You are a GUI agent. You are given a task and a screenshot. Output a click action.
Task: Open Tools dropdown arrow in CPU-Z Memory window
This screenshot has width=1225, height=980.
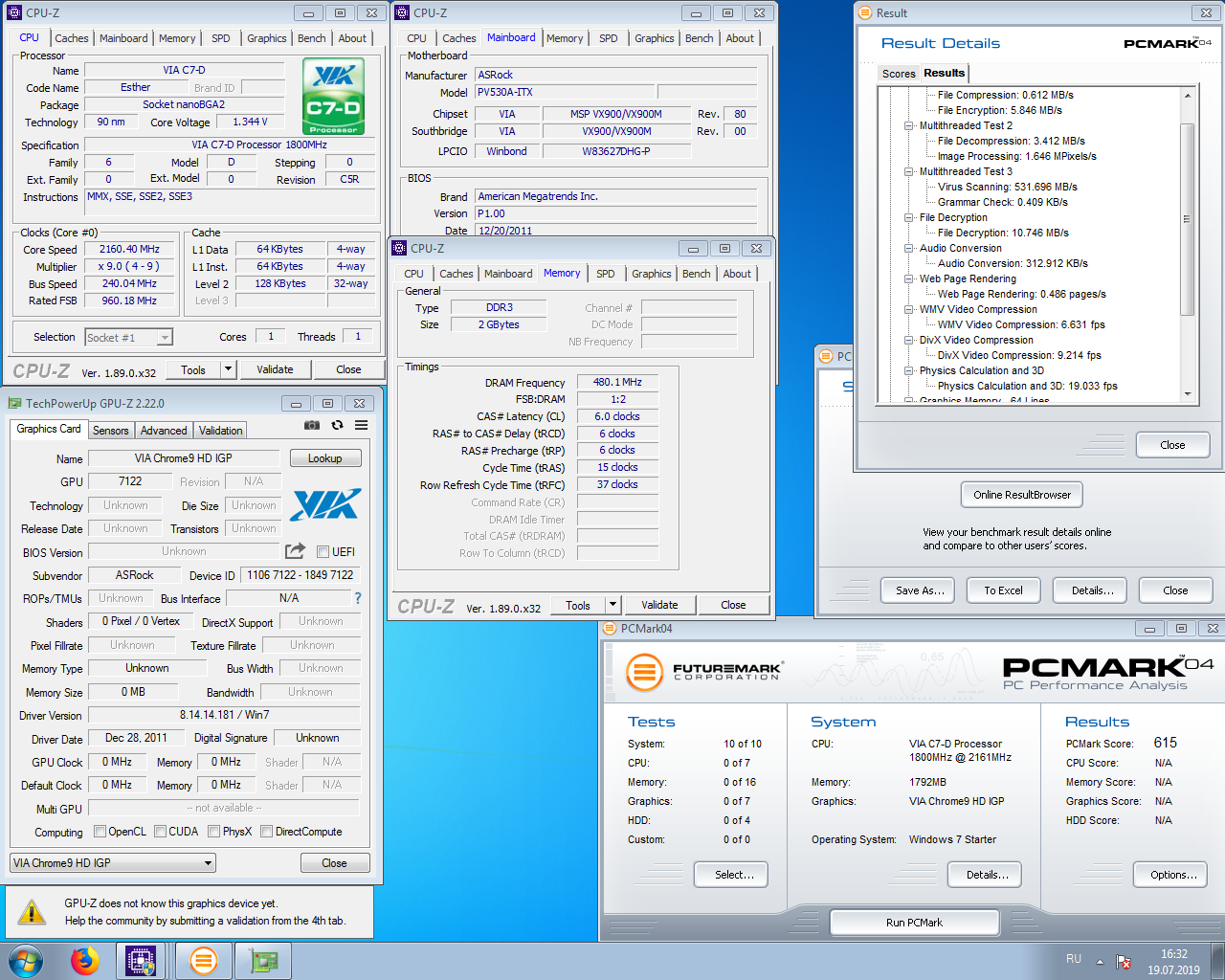[612, 605]
